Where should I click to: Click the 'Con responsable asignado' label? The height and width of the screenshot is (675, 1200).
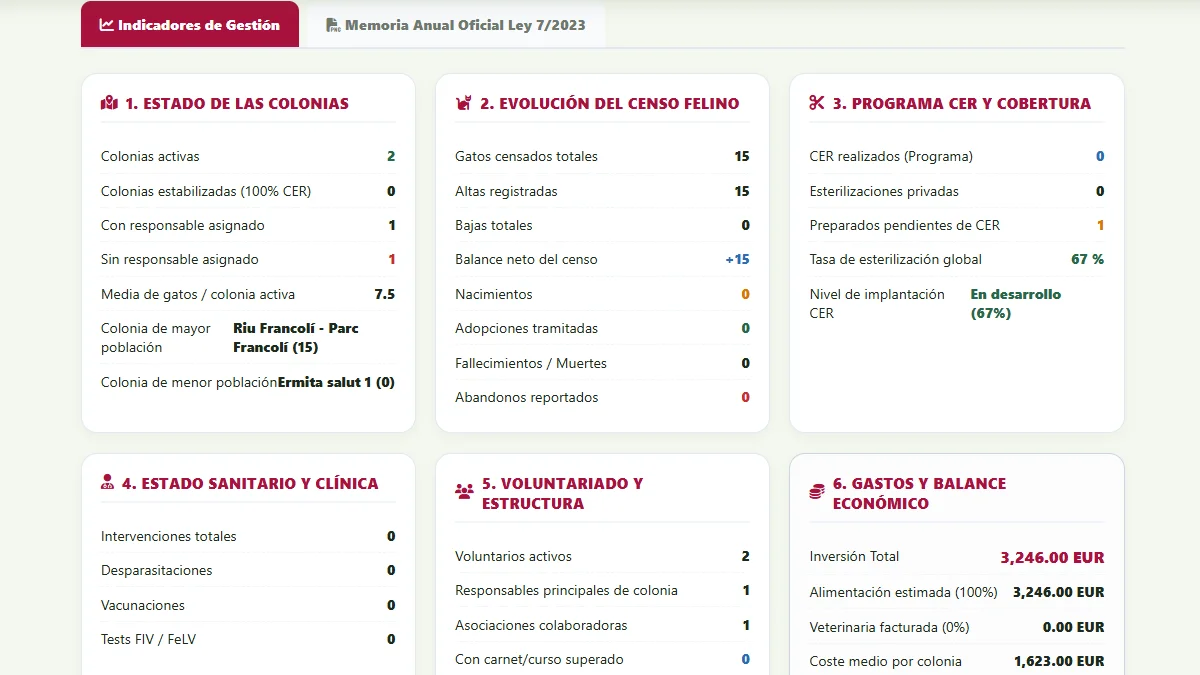tap(183, 225)
